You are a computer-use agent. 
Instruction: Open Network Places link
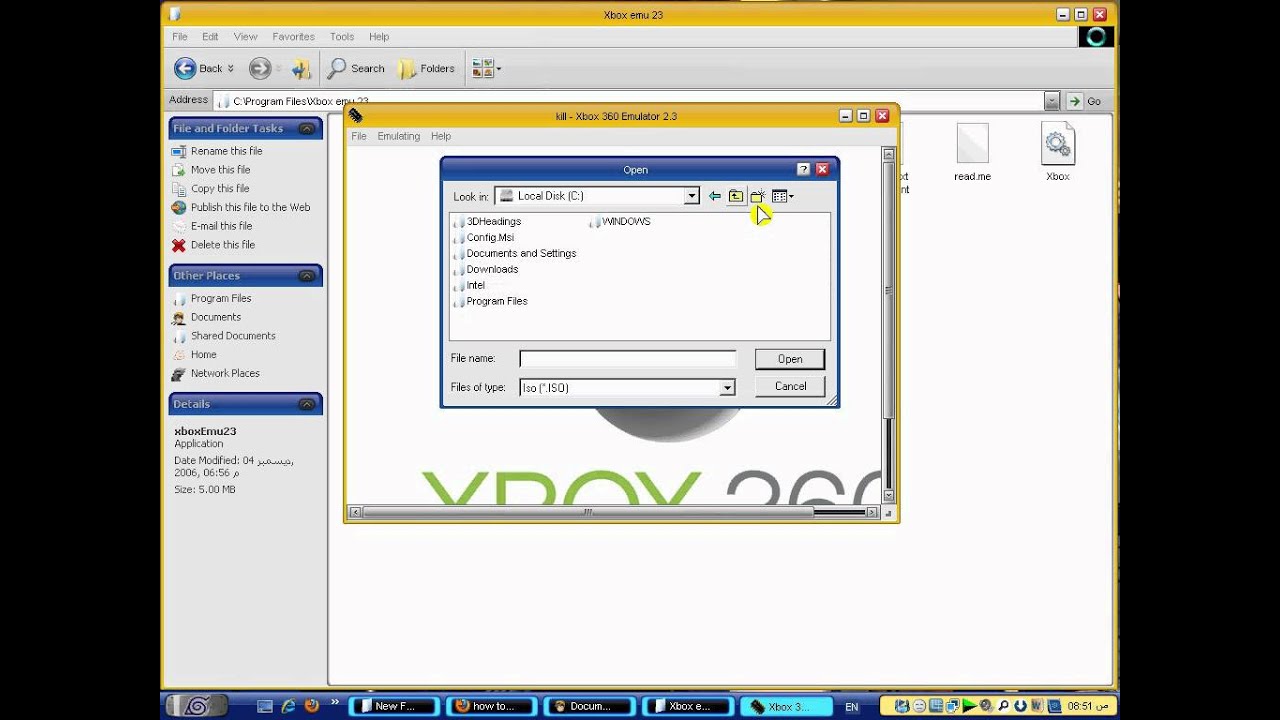pyautogui.click(x=225, y=373)
